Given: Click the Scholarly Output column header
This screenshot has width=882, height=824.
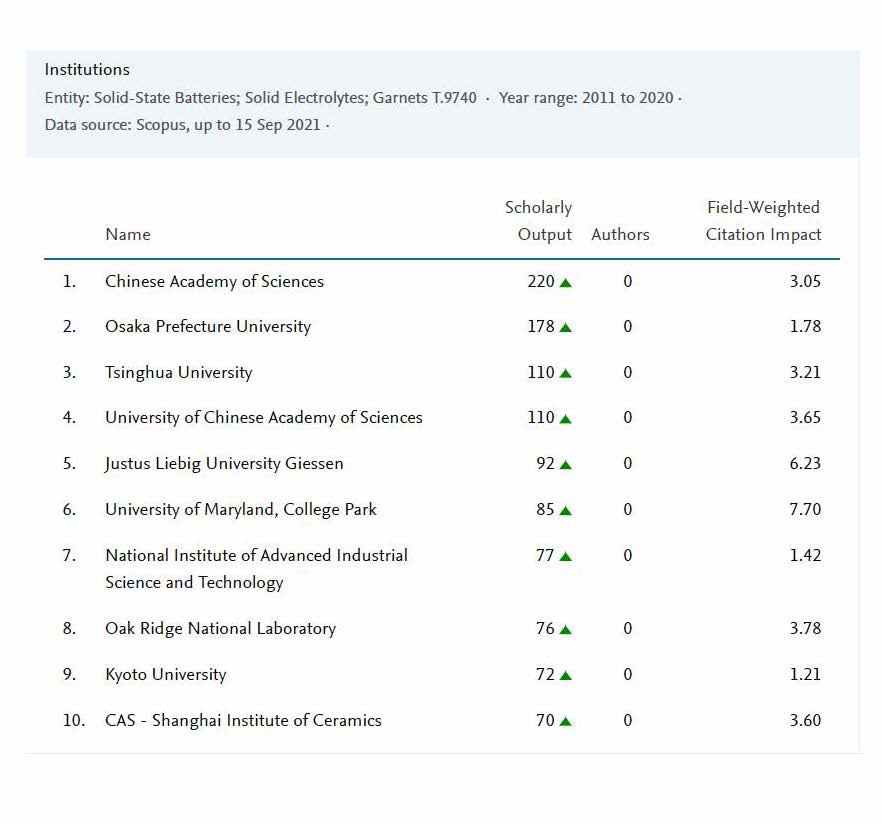Looking at the screenshot, I should (538, 221).
